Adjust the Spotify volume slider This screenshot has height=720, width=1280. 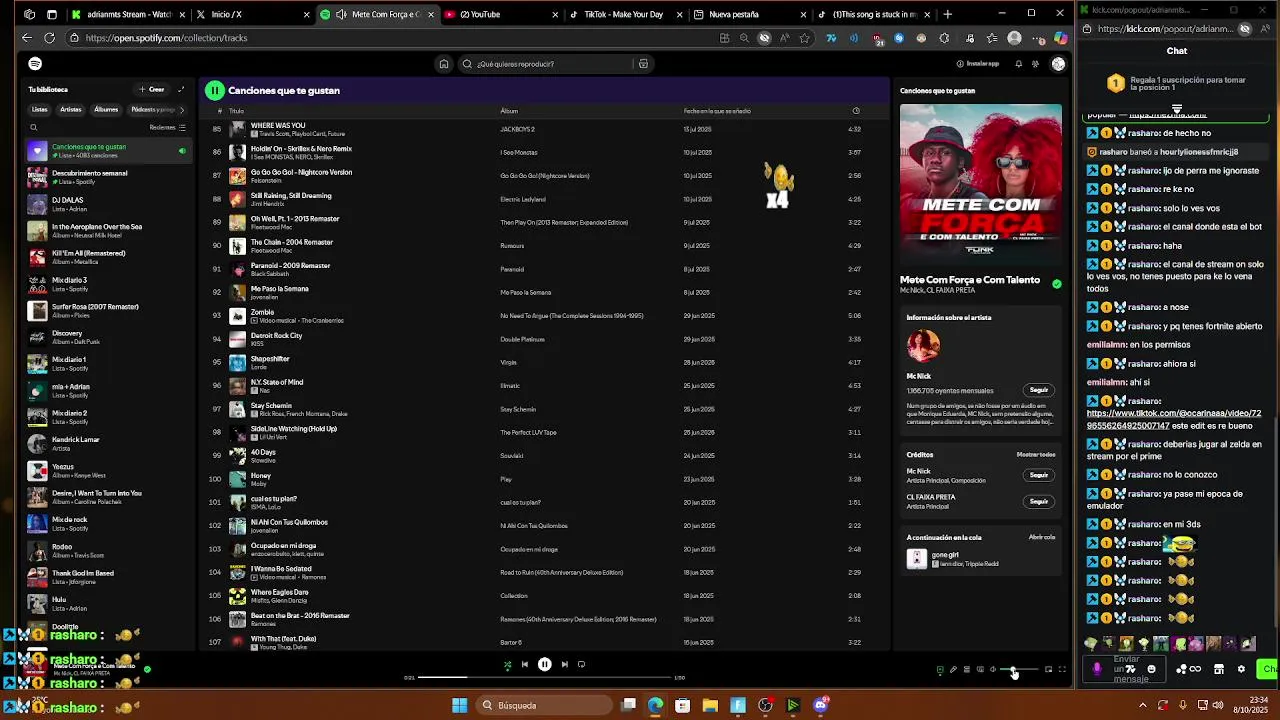pyautogui.click(x=1019, y=669)
